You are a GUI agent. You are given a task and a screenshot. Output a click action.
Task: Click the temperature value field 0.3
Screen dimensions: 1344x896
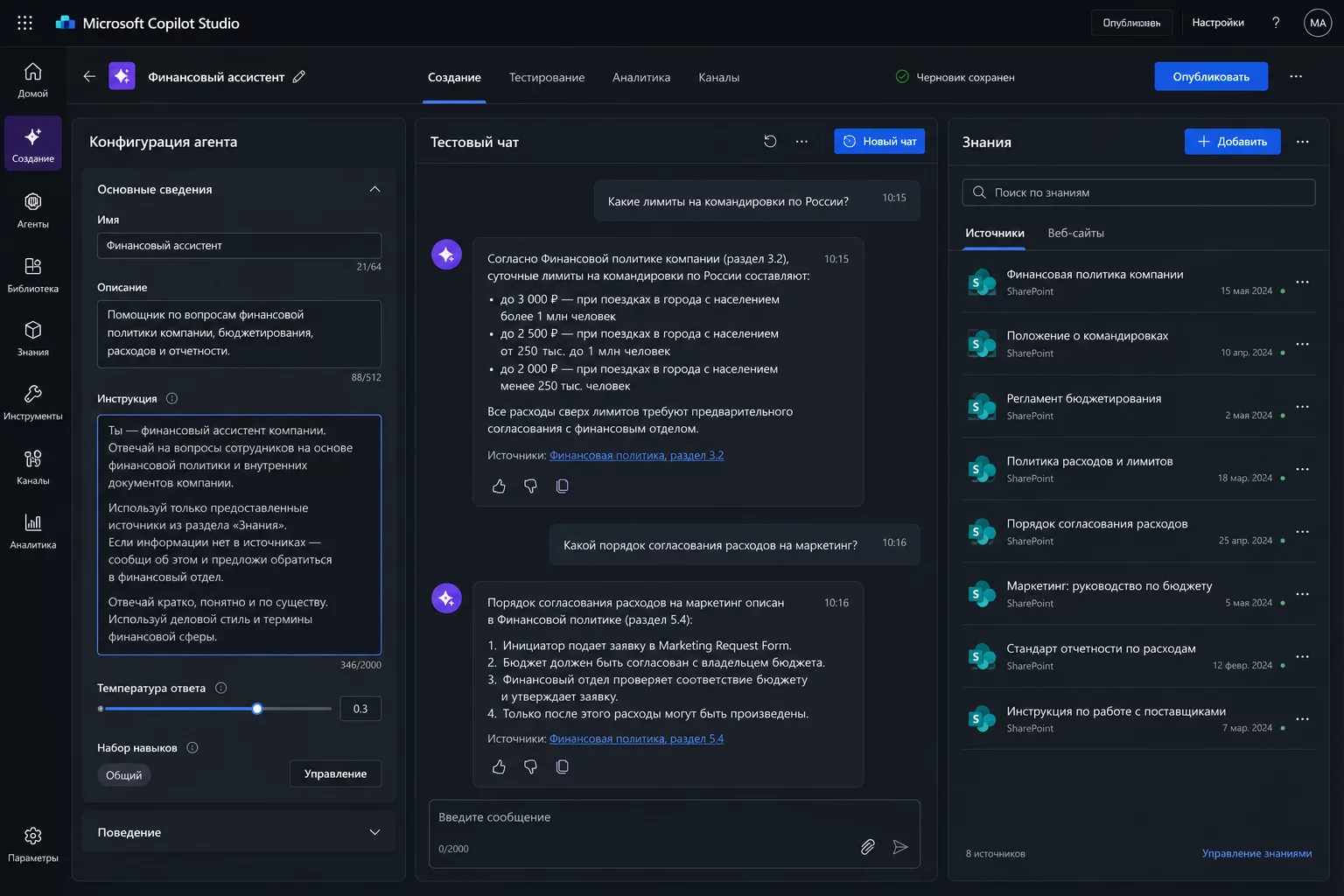pos(360,709)
